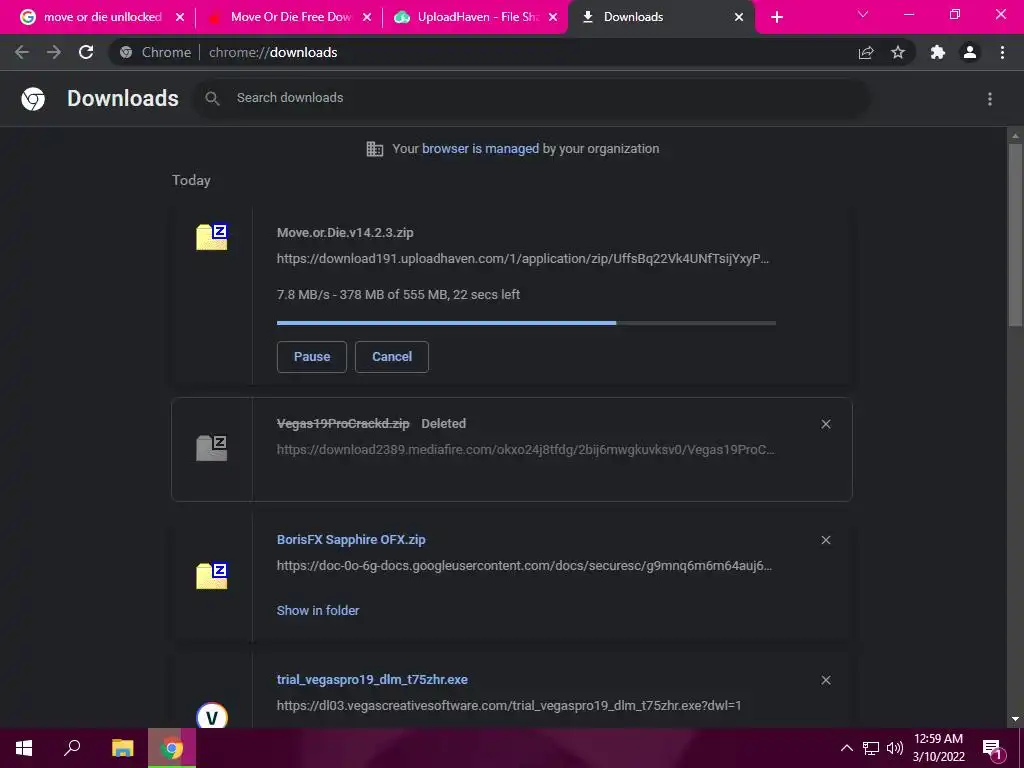This screenshot has width=1024, height=768.
Task: Open the network icon in the system tray
Action: [871, 748]
